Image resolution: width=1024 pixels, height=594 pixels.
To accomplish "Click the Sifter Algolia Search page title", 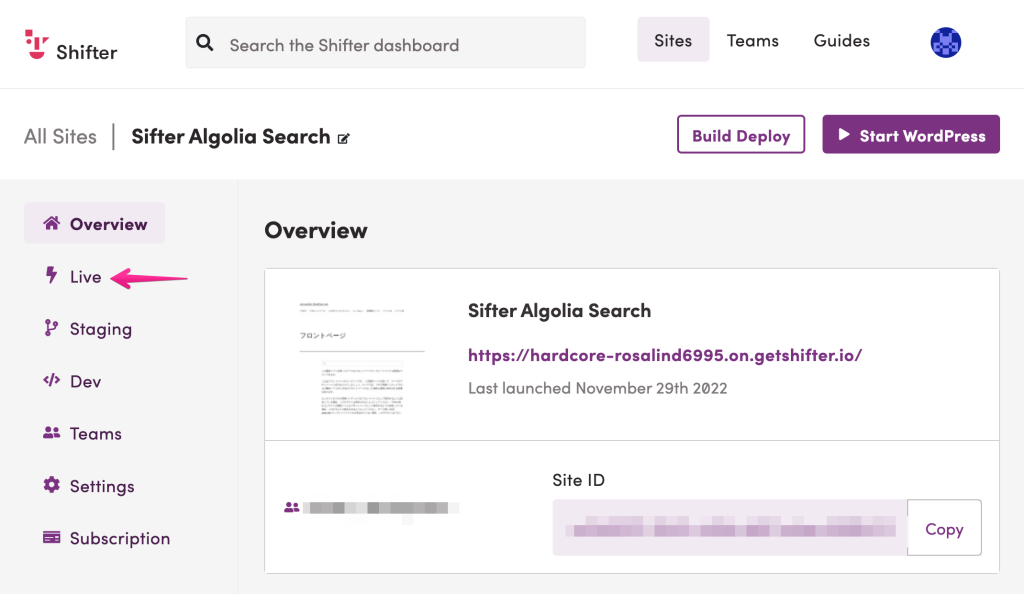I will coord(231,136).
